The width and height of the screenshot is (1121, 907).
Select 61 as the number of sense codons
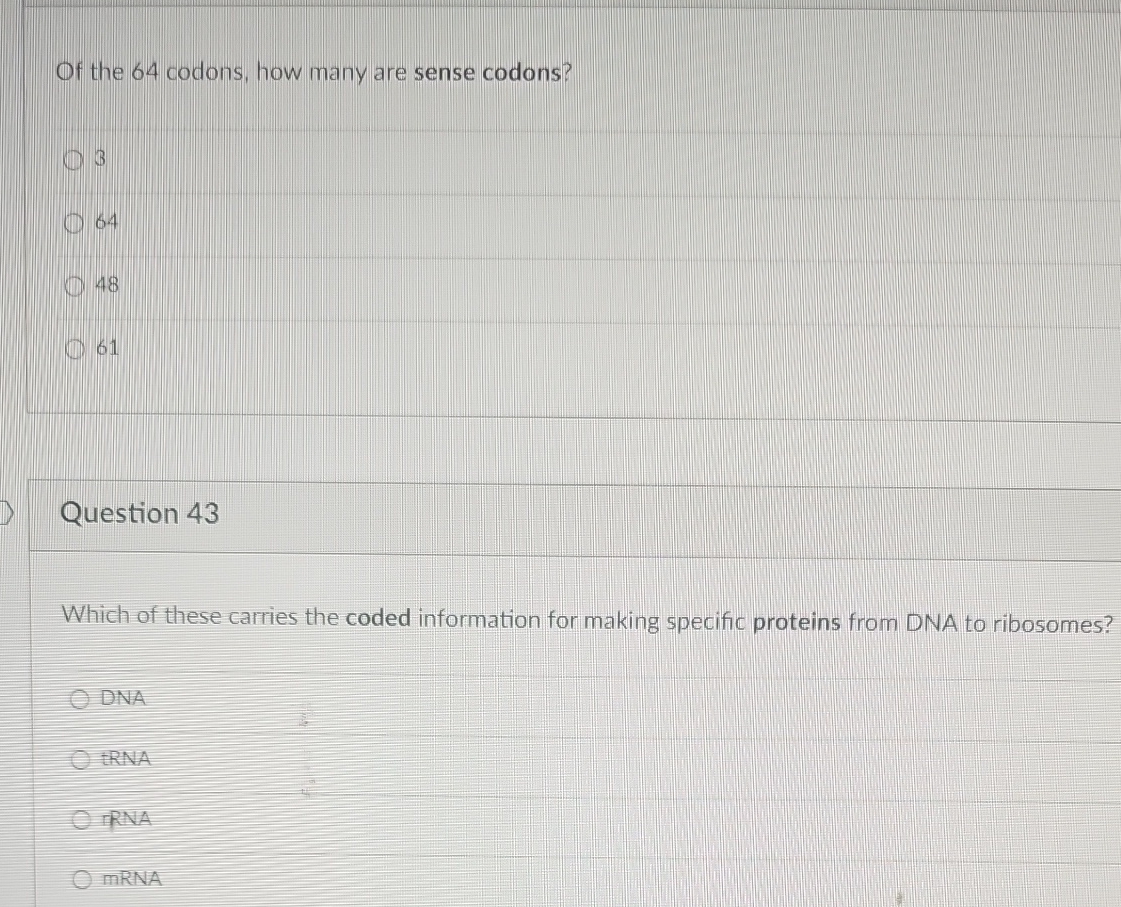(x=72, y=348)
